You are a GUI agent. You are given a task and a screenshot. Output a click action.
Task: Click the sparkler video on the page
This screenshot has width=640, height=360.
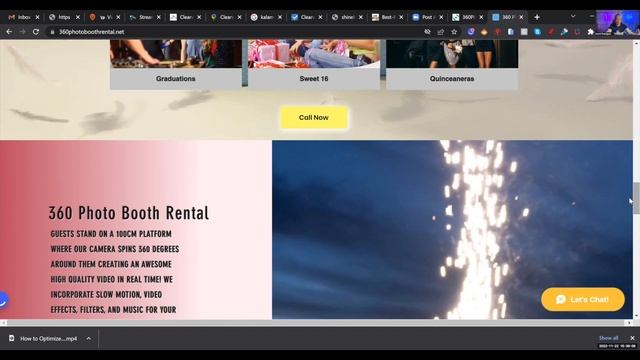[452, 229]
